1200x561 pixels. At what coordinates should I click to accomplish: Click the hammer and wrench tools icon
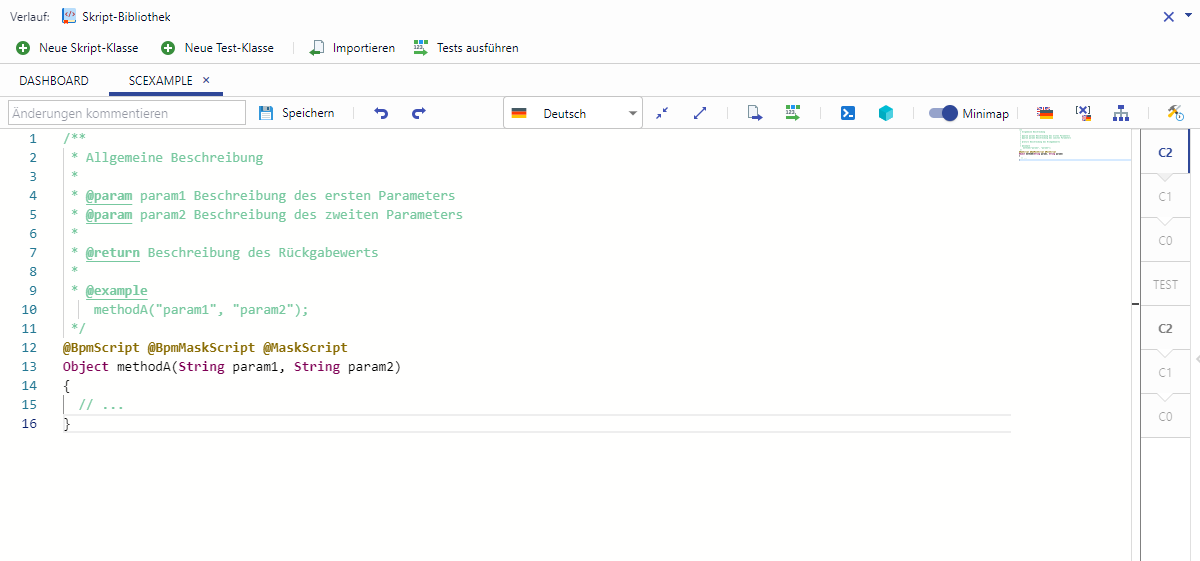tap(1175, 114)
